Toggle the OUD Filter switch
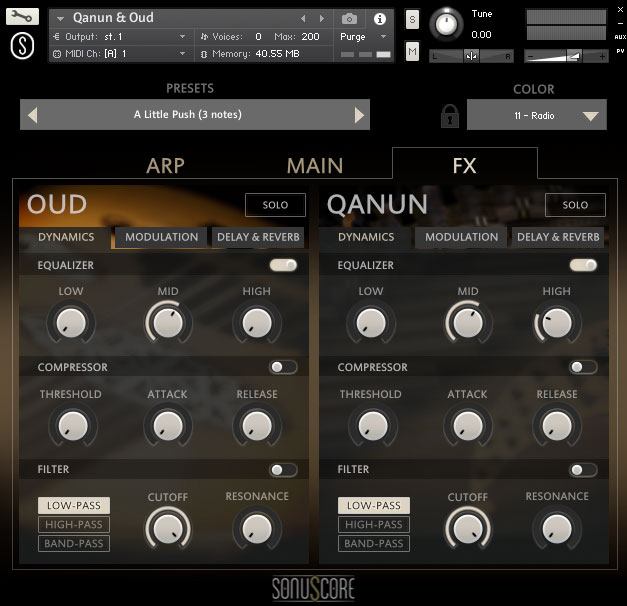The height and width of the screenshot is (606, 627). click(284, 470)
